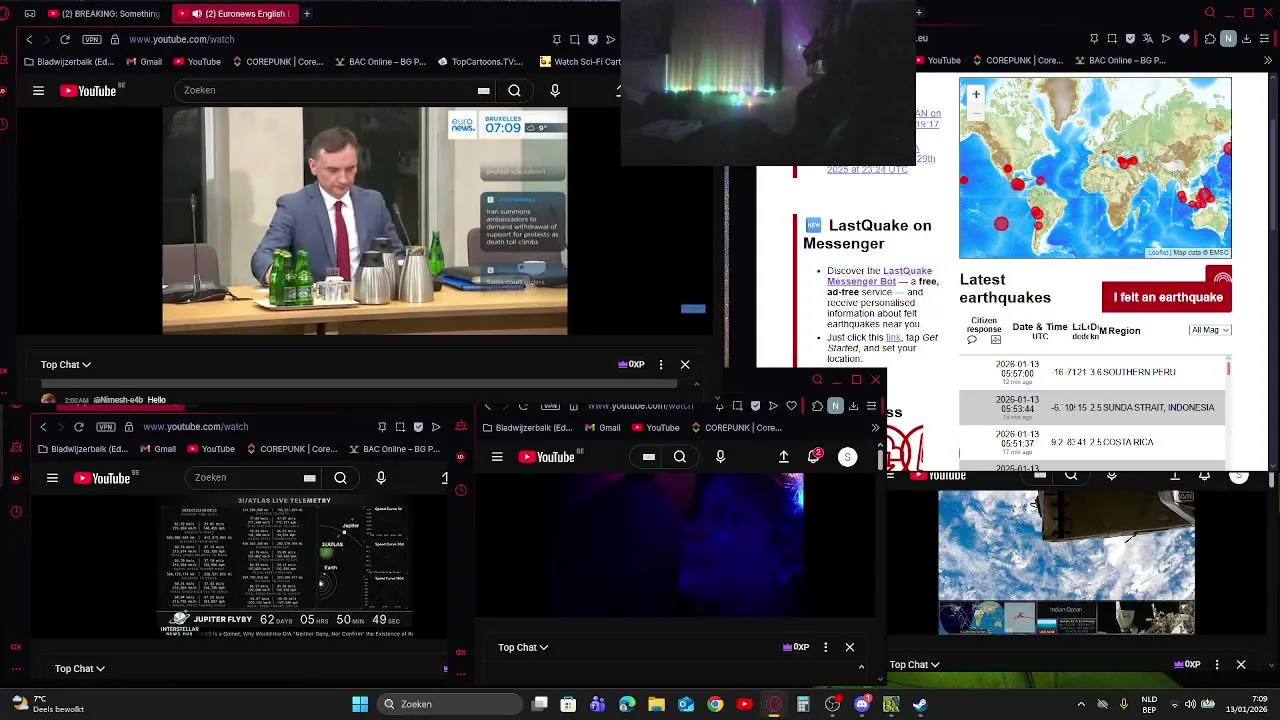
Task: Expand Top Chat dropdown under Euronews video
Action: [66, 365]
